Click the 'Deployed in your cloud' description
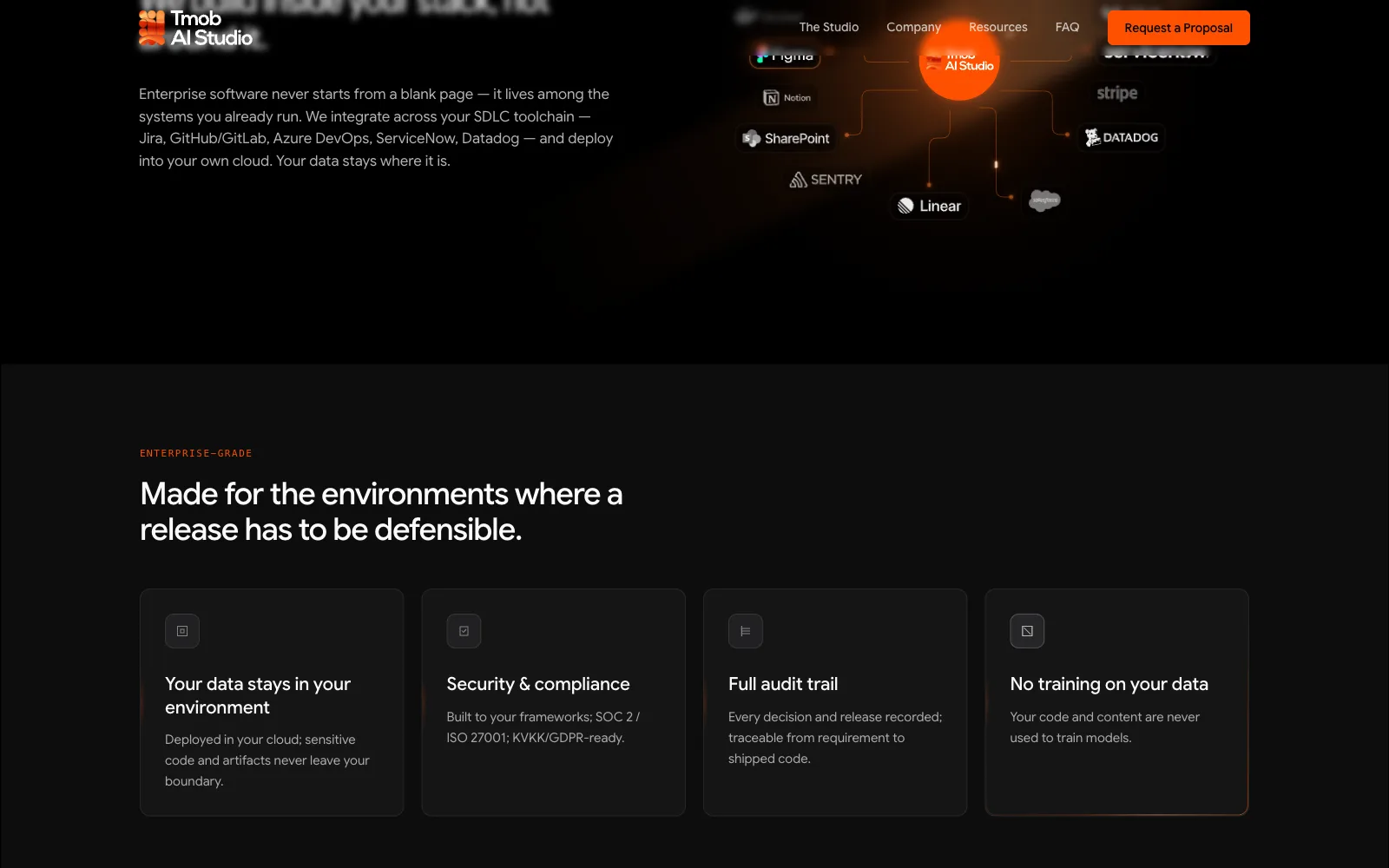 click(267, 760)
